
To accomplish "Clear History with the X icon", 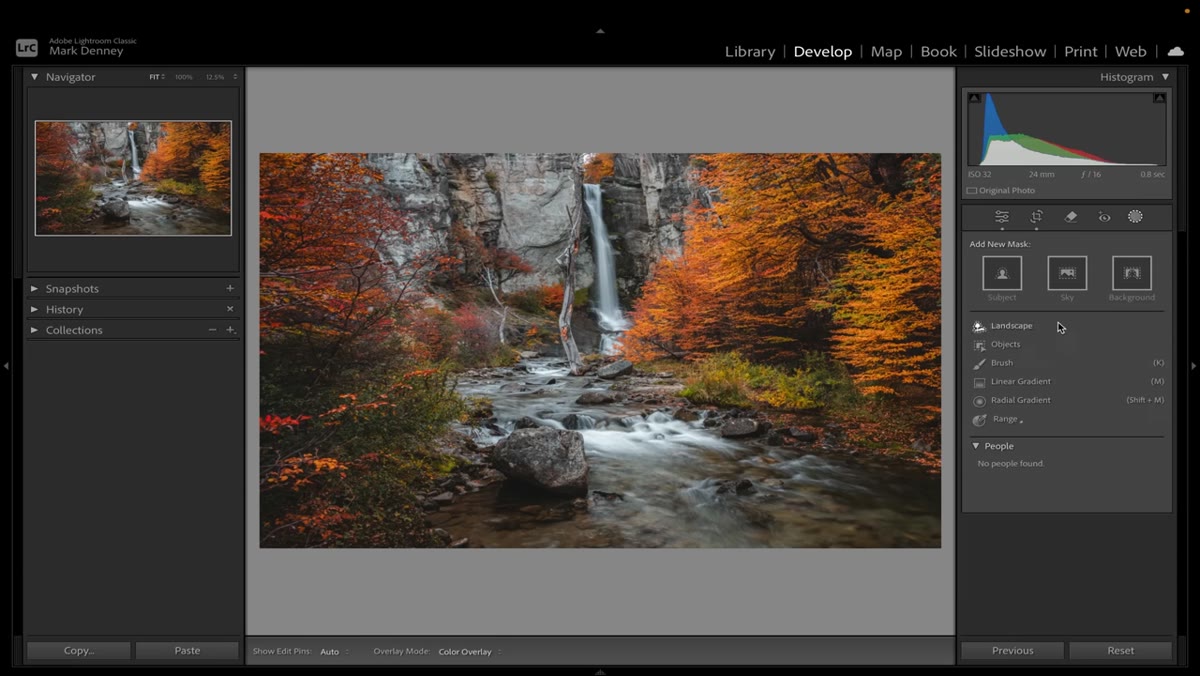I will [230, 309].
